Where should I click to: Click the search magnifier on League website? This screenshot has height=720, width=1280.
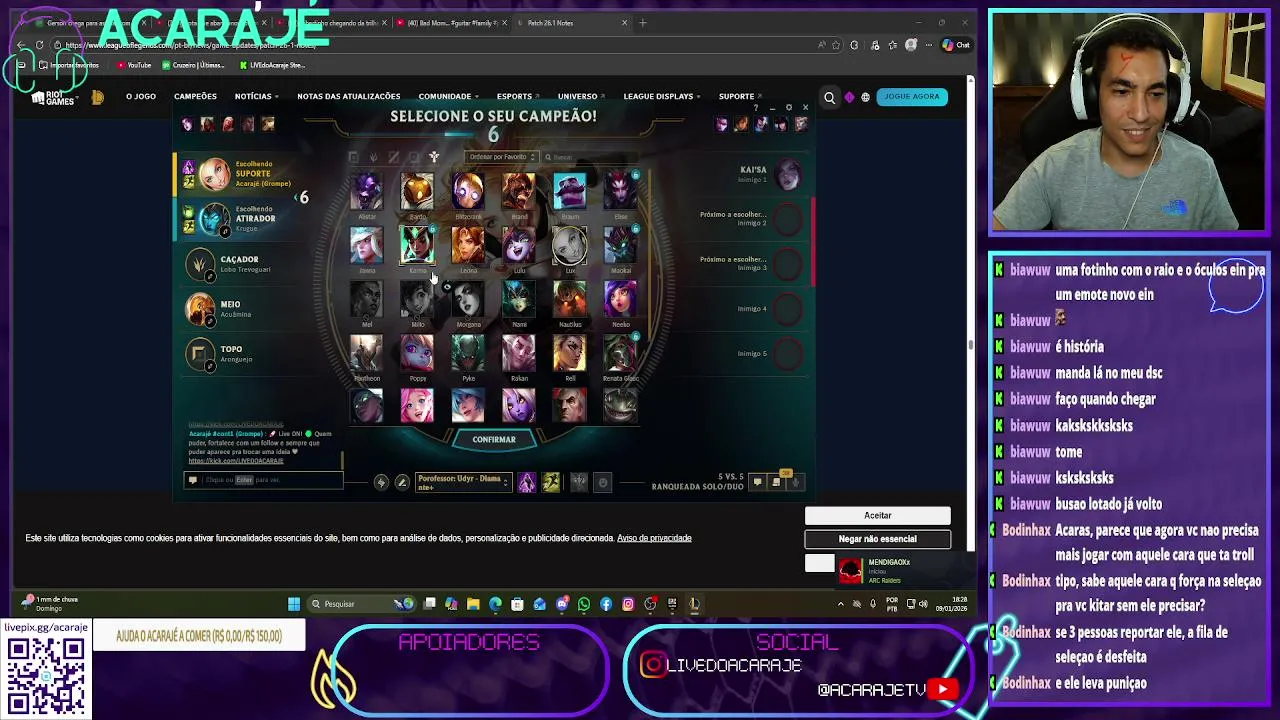829,97
